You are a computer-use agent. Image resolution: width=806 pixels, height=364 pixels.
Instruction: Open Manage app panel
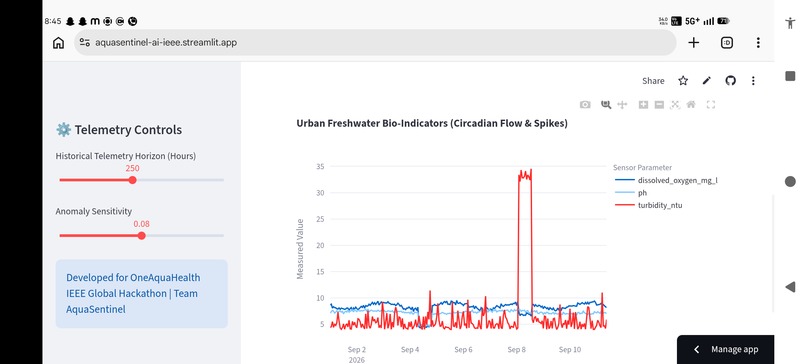725,350
